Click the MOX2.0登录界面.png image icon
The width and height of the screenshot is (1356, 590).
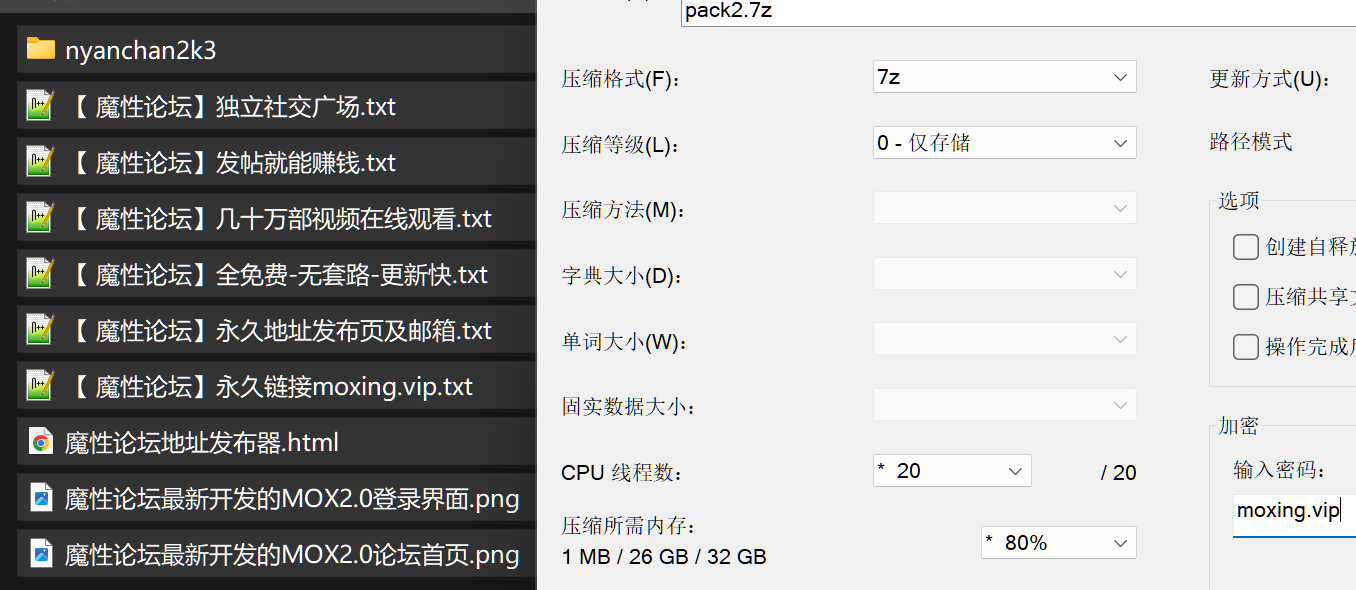pyautogui.click(x=41, y=498)
